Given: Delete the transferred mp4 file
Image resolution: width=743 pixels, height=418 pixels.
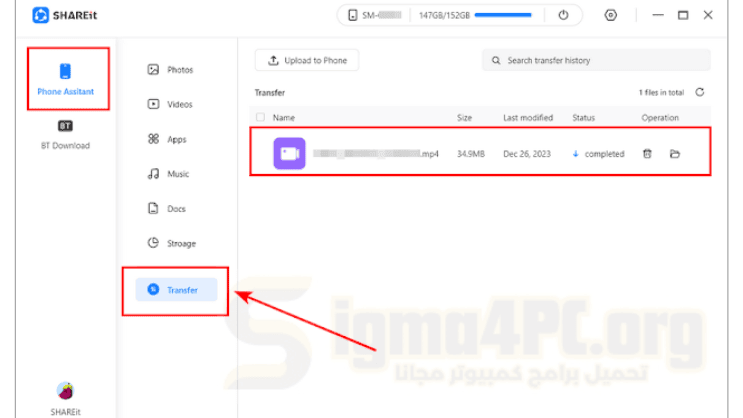Looking at the screenshot, I should point(647,154).
